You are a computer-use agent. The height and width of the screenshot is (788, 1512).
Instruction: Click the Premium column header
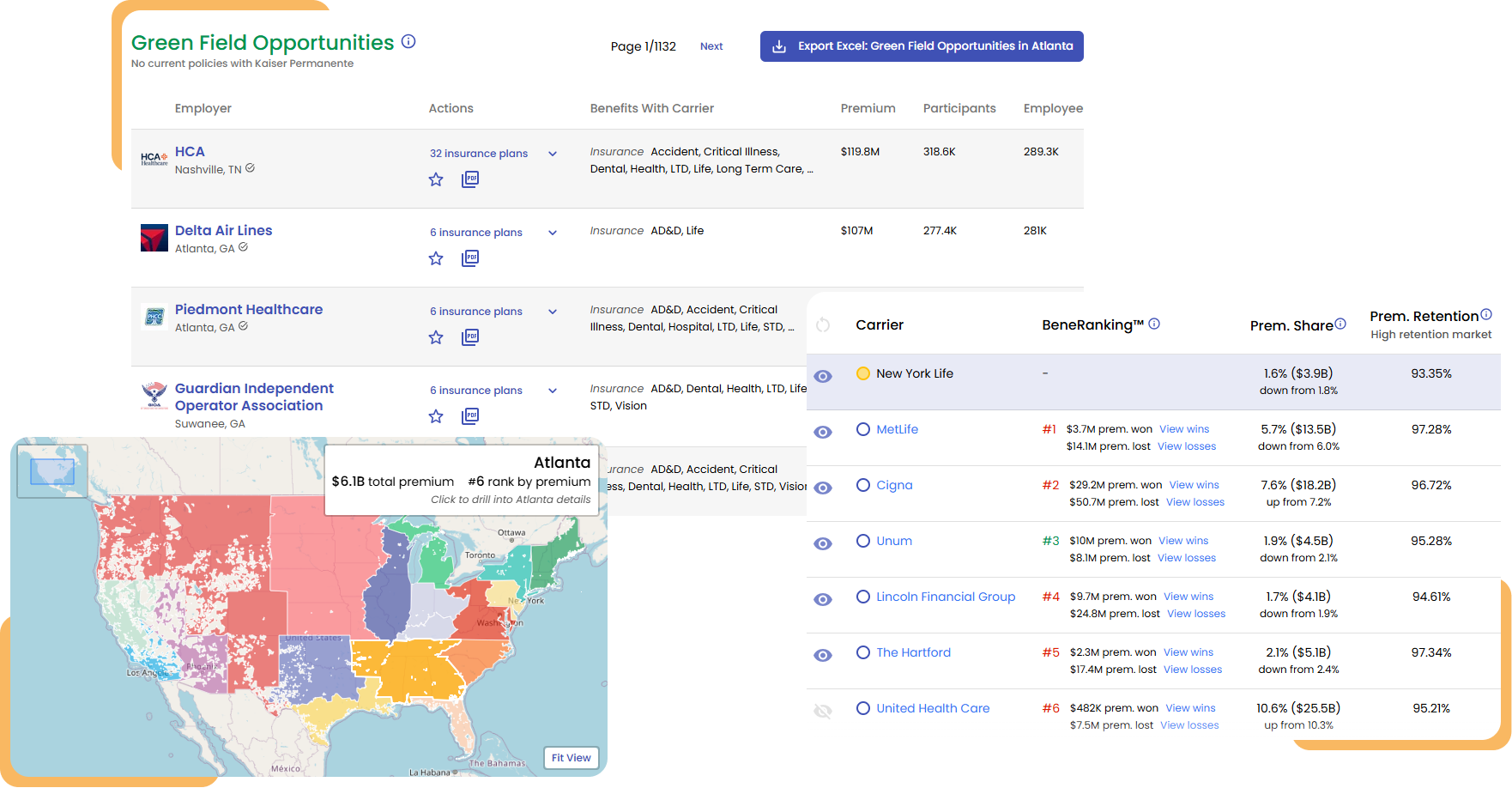click(868, 108)
